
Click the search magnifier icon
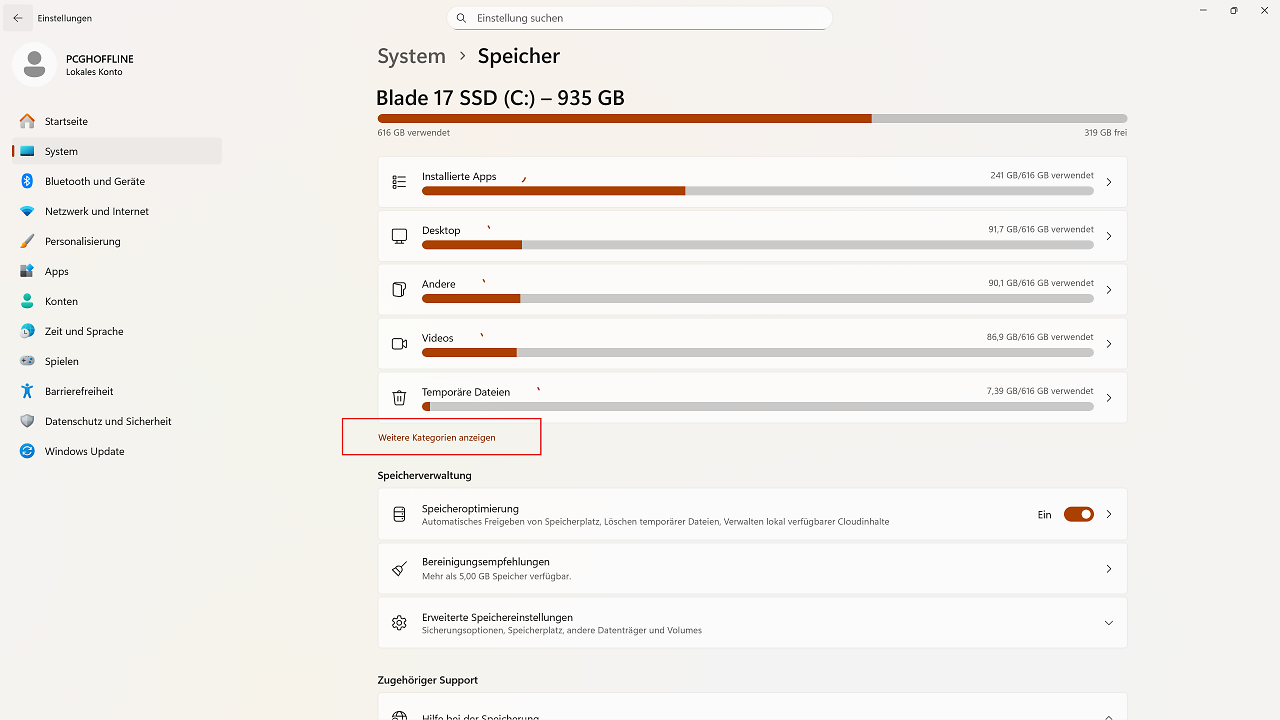(461, 18)
